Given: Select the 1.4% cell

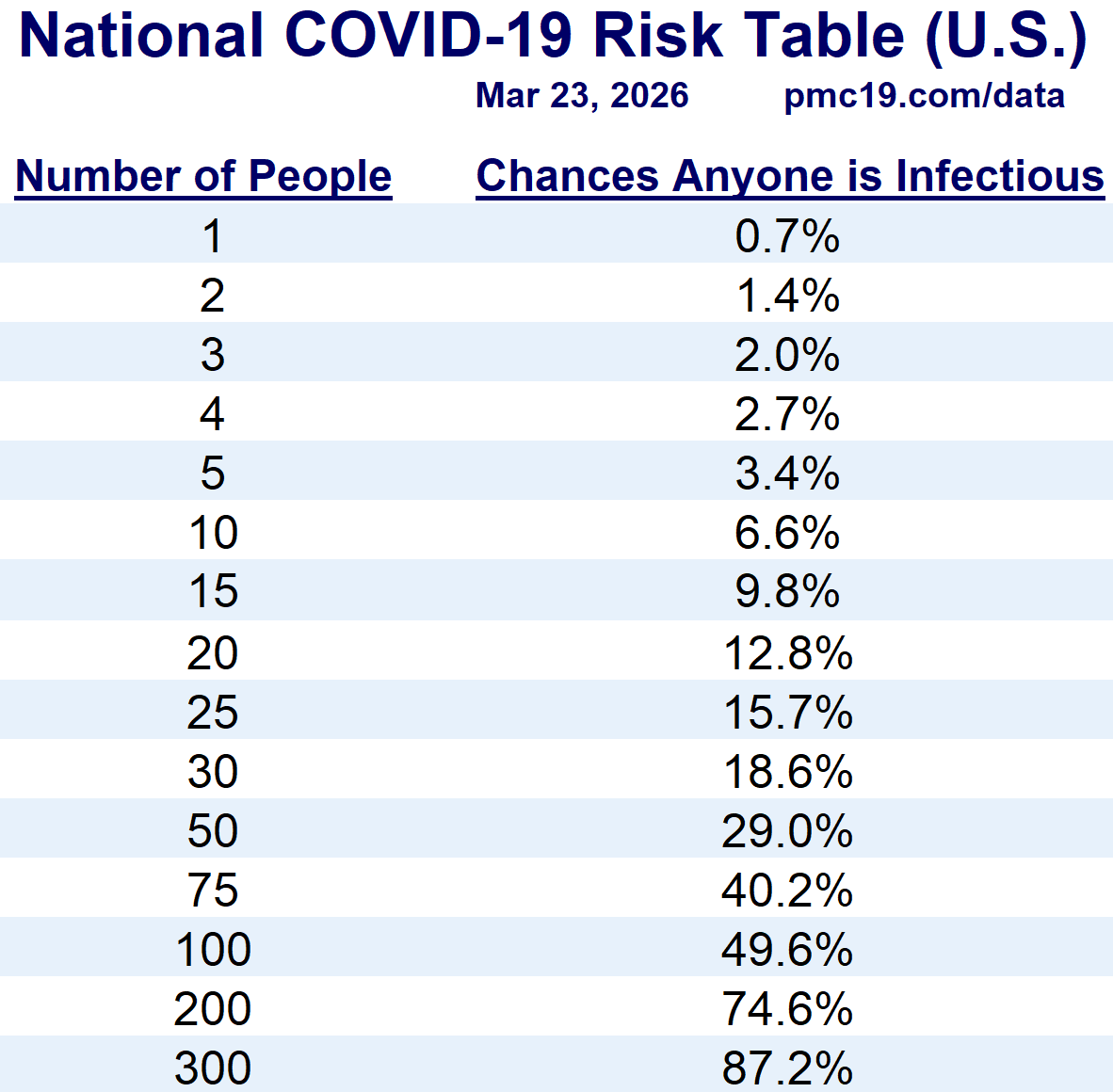Looking at the screenshot, I should click(787, 296).
